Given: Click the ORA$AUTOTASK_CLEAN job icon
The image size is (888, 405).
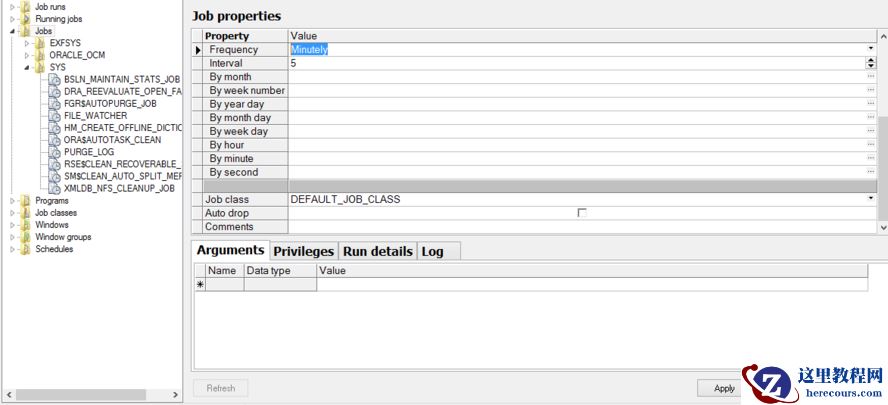Looking at the screenshot, I should (x=54, y=140).
